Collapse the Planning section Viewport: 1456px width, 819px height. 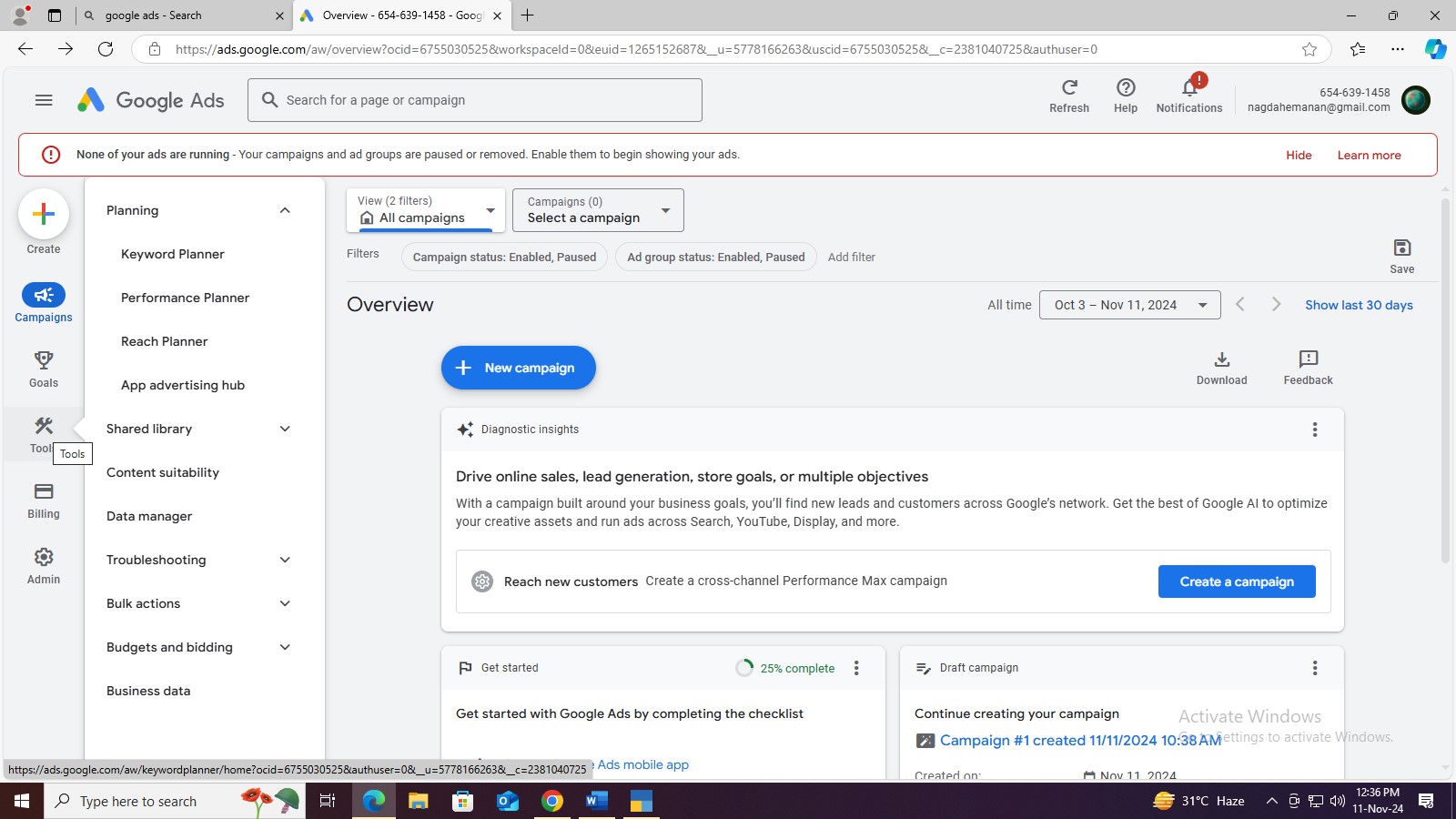click(285, 210)
